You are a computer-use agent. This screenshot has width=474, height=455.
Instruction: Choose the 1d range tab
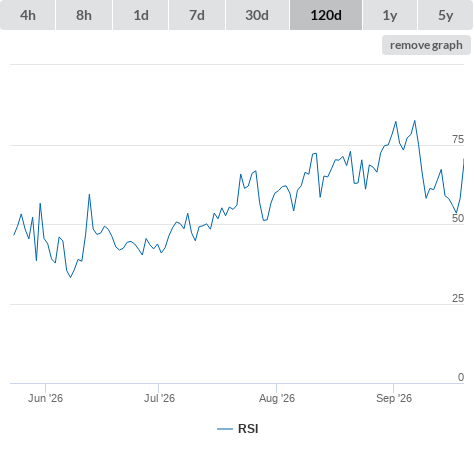click(141, 15)
